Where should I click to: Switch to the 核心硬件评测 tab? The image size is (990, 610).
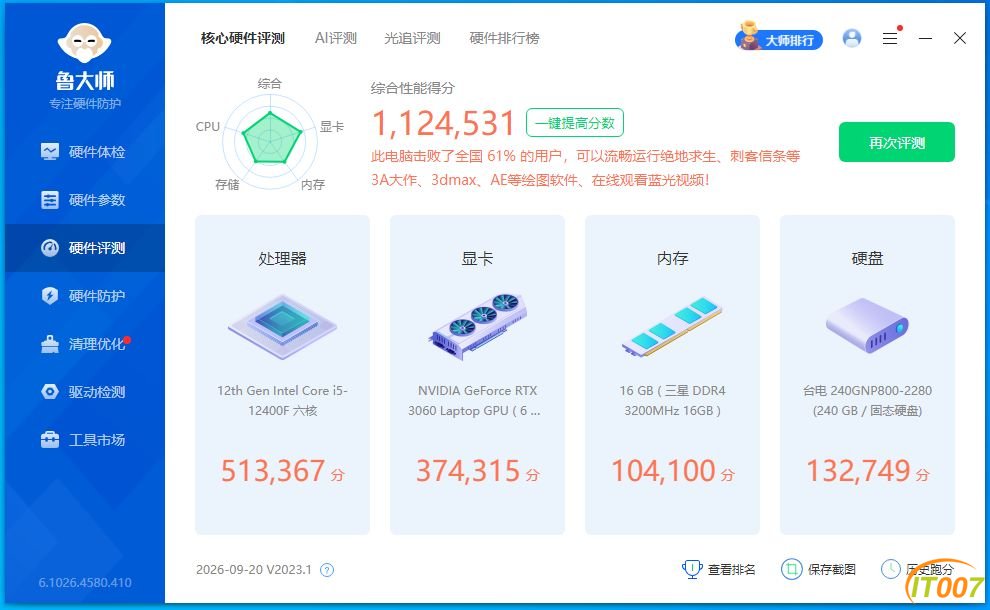(x=242, y=38)
